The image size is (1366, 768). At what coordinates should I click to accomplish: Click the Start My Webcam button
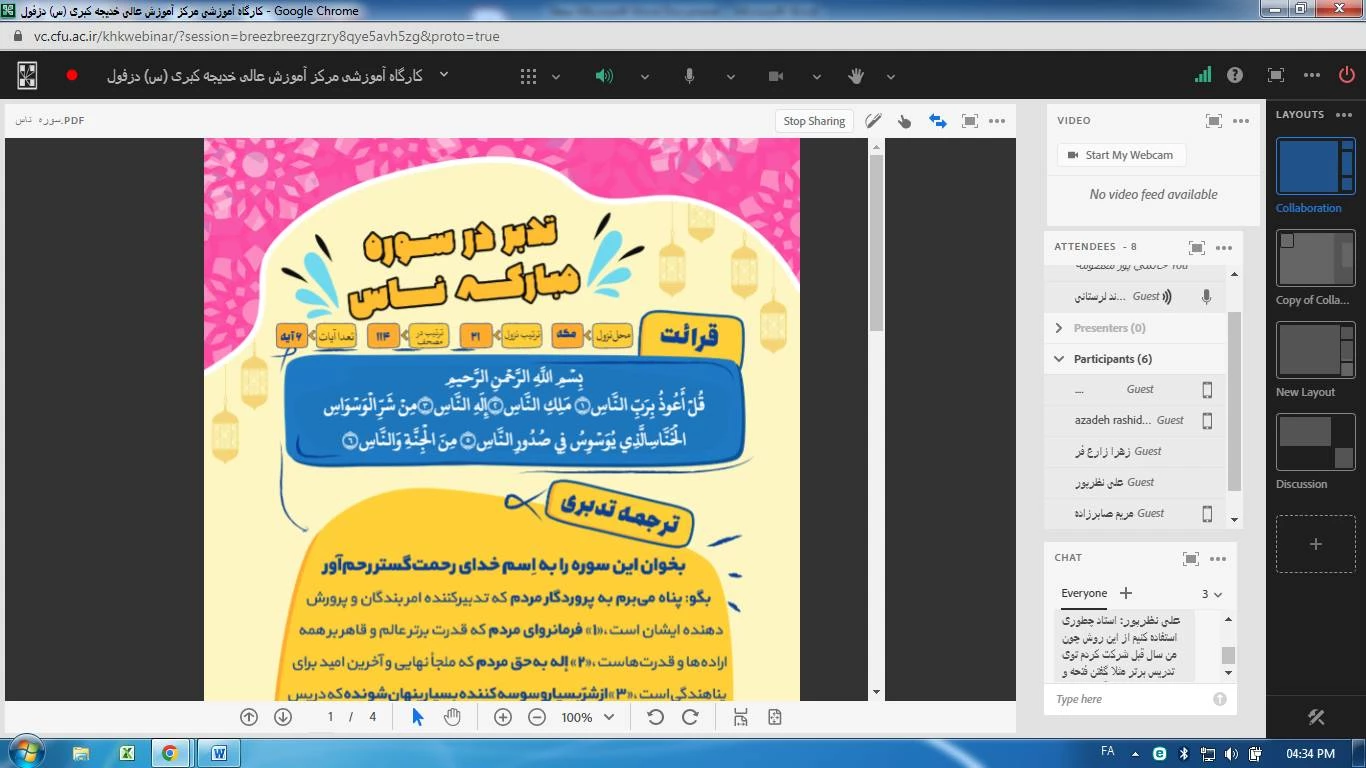[1120, 155]
